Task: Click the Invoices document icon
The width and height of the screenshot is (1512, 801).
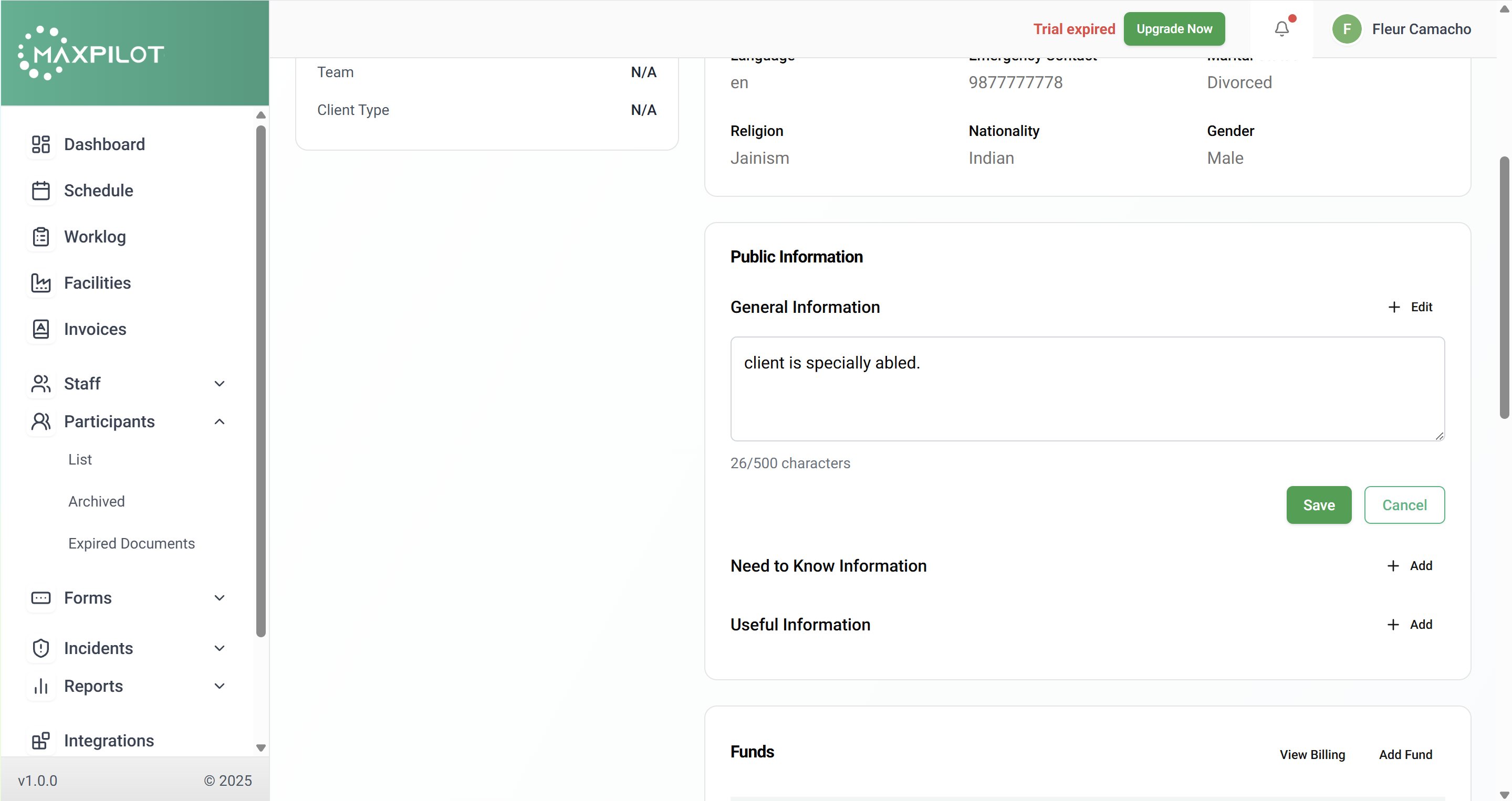Action: point(40,329)
